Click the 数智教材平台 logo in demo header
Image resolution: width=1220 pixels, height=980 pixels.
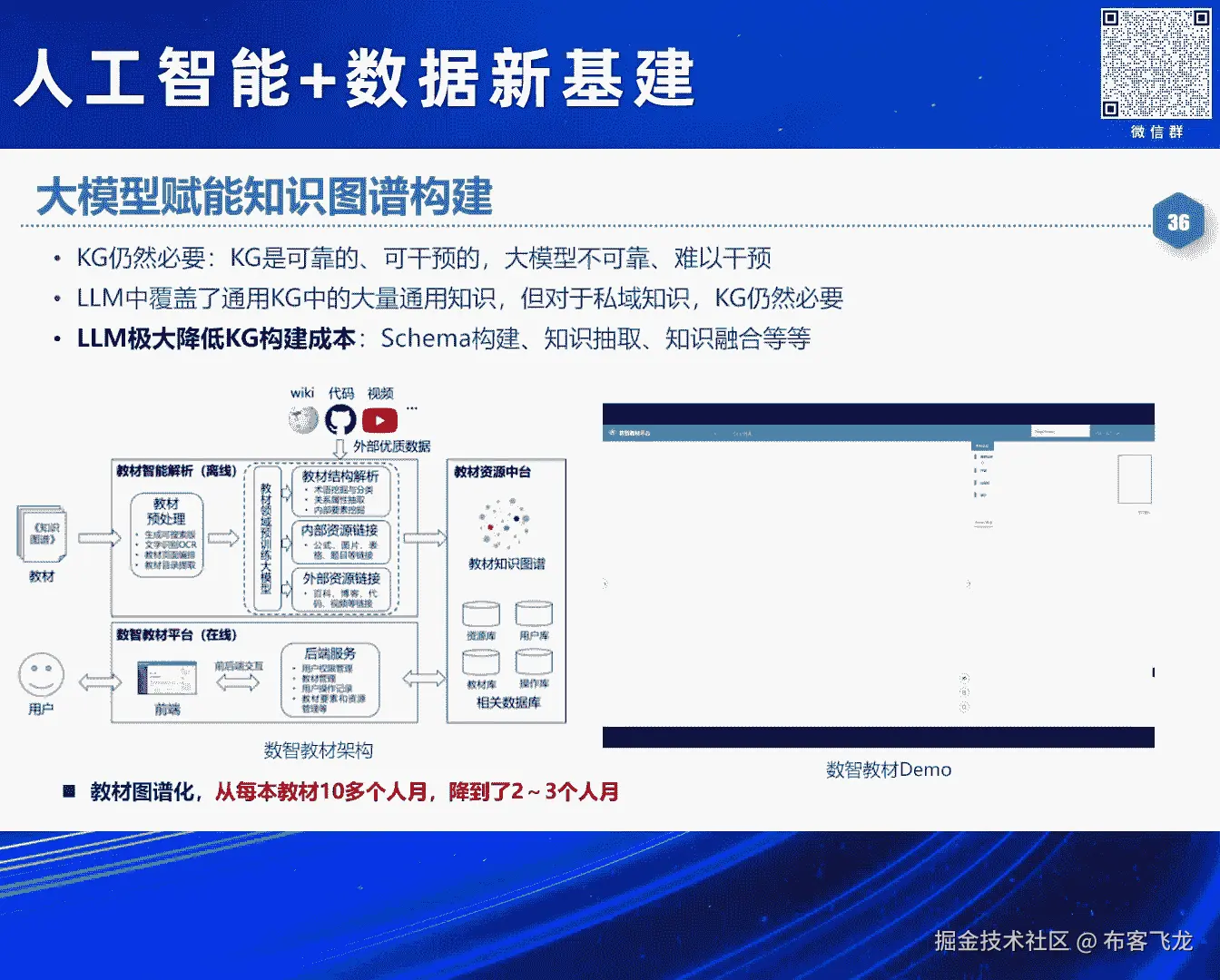(629, 434)
